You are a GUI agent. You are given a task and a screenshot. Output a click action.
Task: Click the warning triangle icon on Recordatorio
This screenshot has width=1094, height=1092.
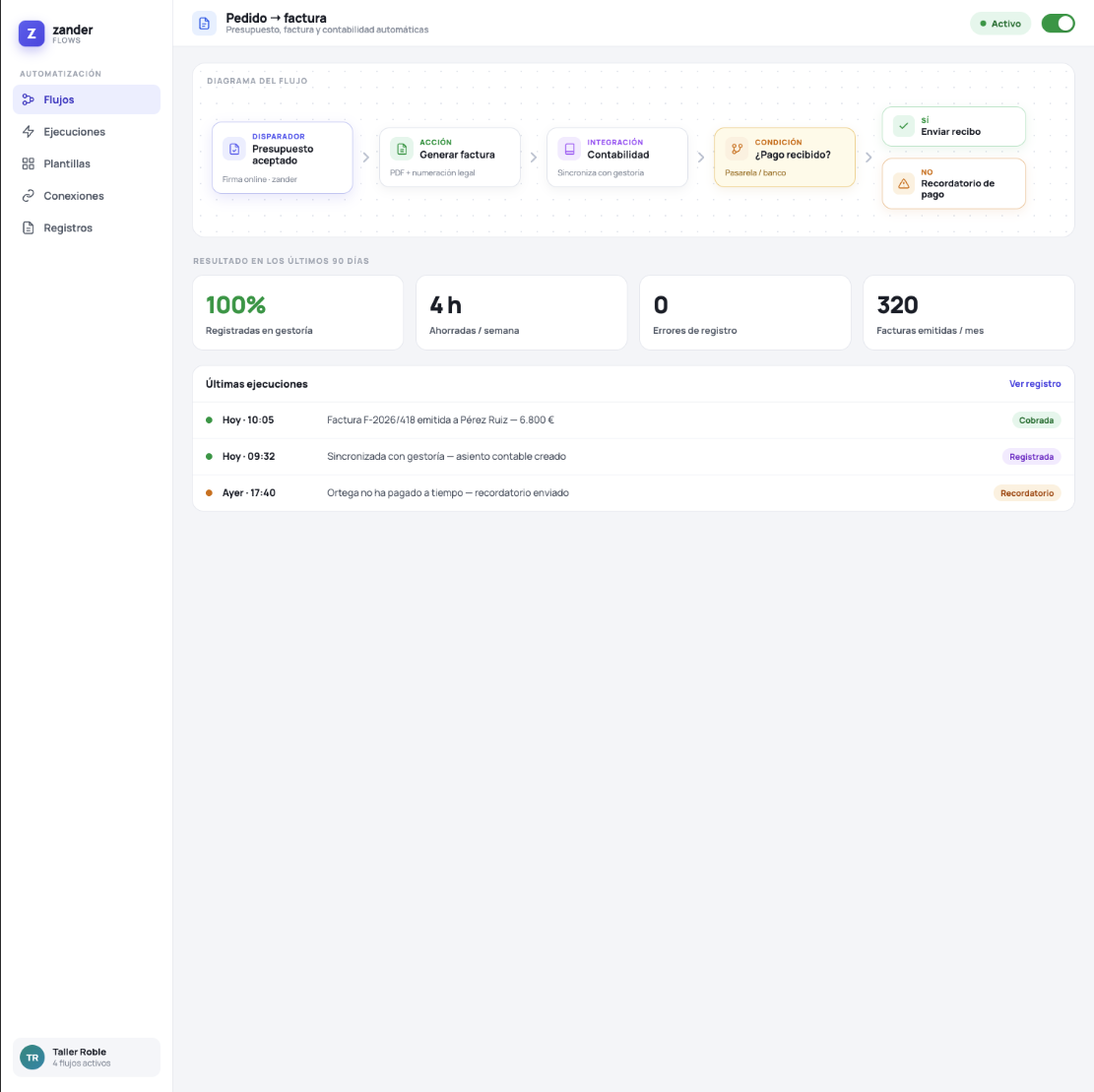click(904, 183)
